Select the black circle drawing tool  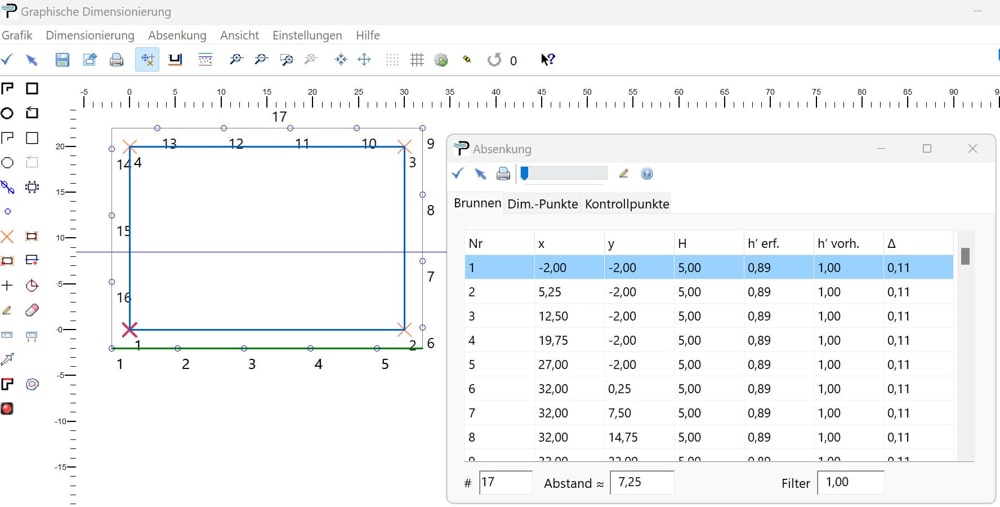tap(7, 113)
